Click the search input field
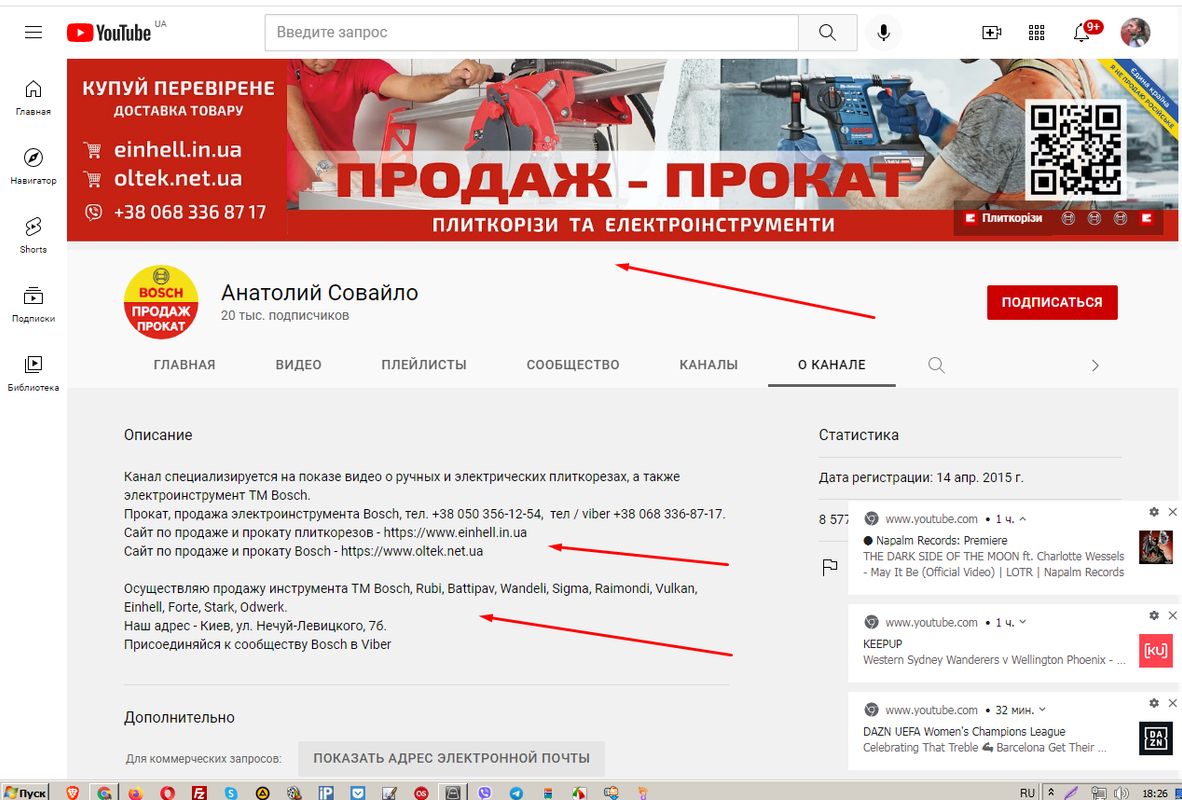The image size is (1182, 800). 531,32
